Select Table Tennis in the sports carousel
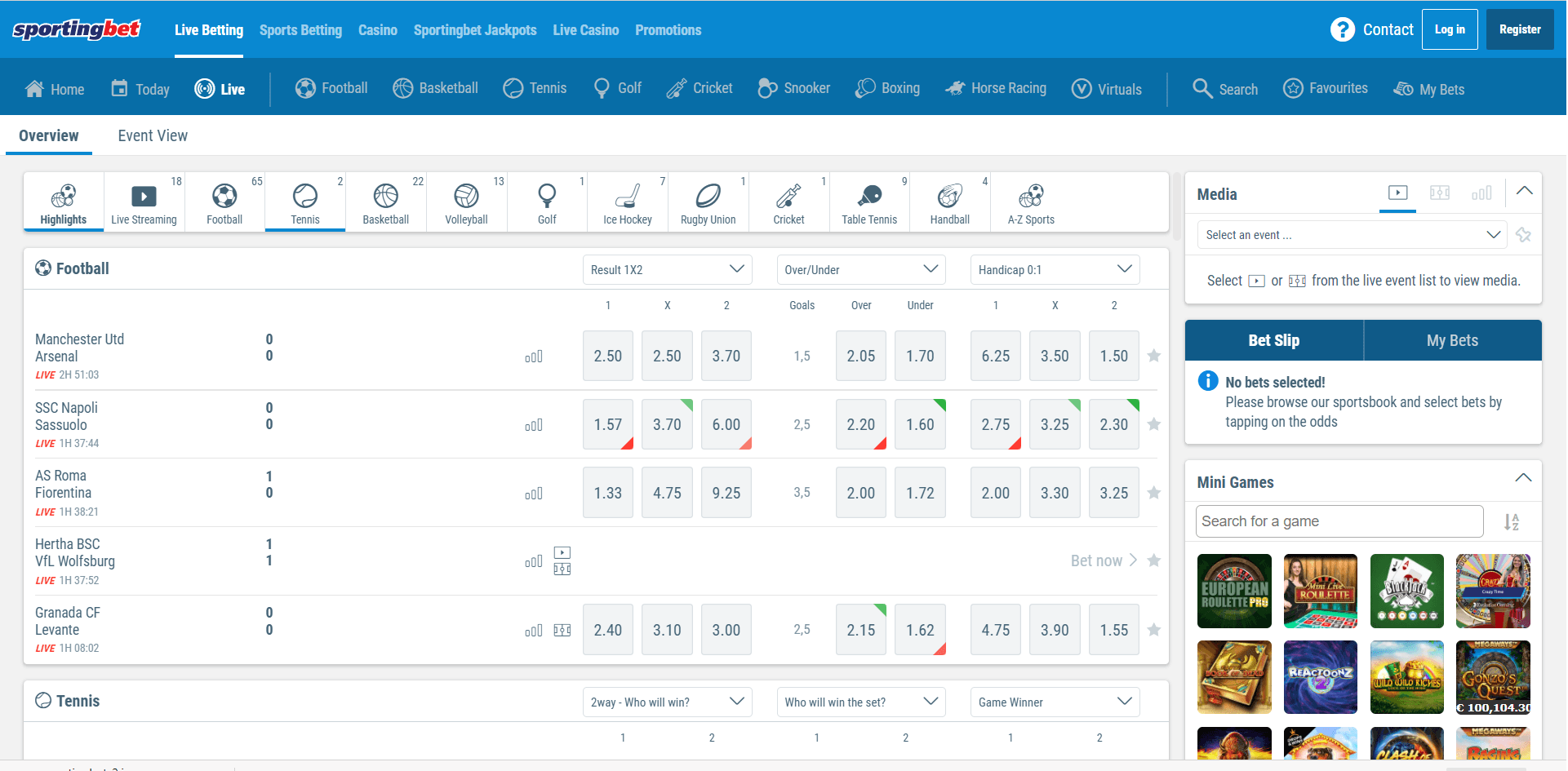 pos(869,202)
